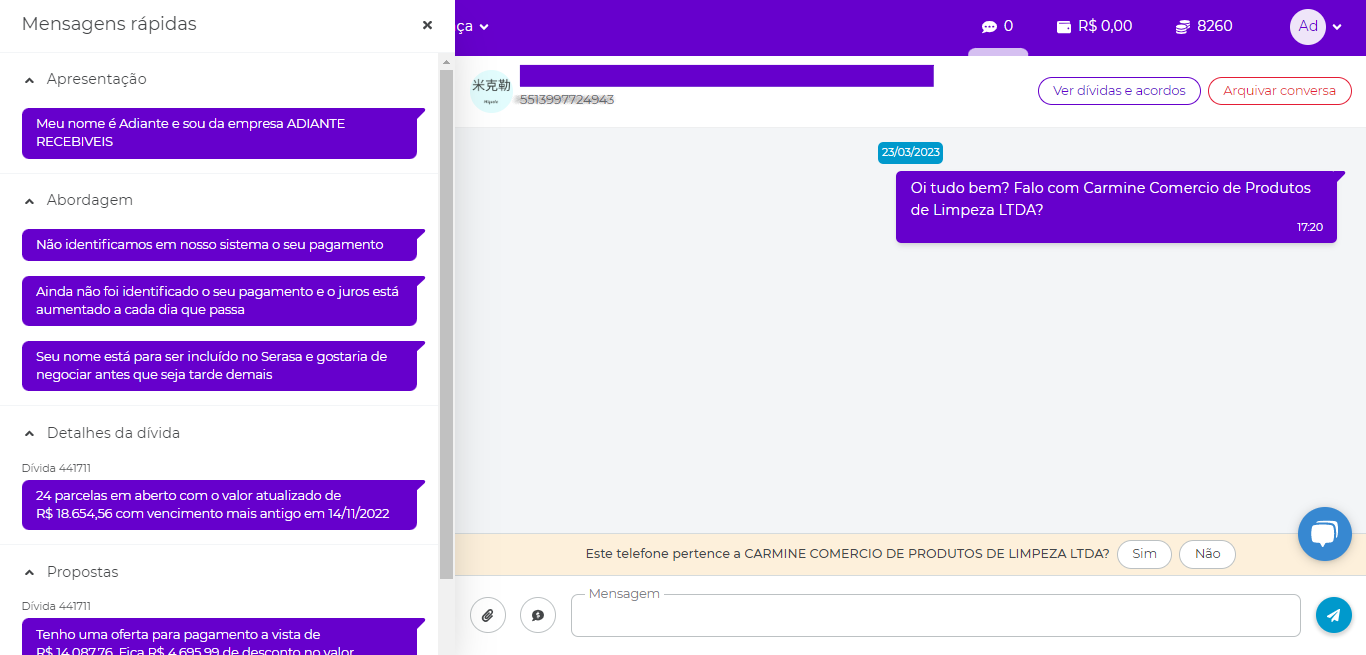Collapse the Detalhes da dívida section
The width and height of the screenshot is (1366, 655).
(x=30, y=433)
